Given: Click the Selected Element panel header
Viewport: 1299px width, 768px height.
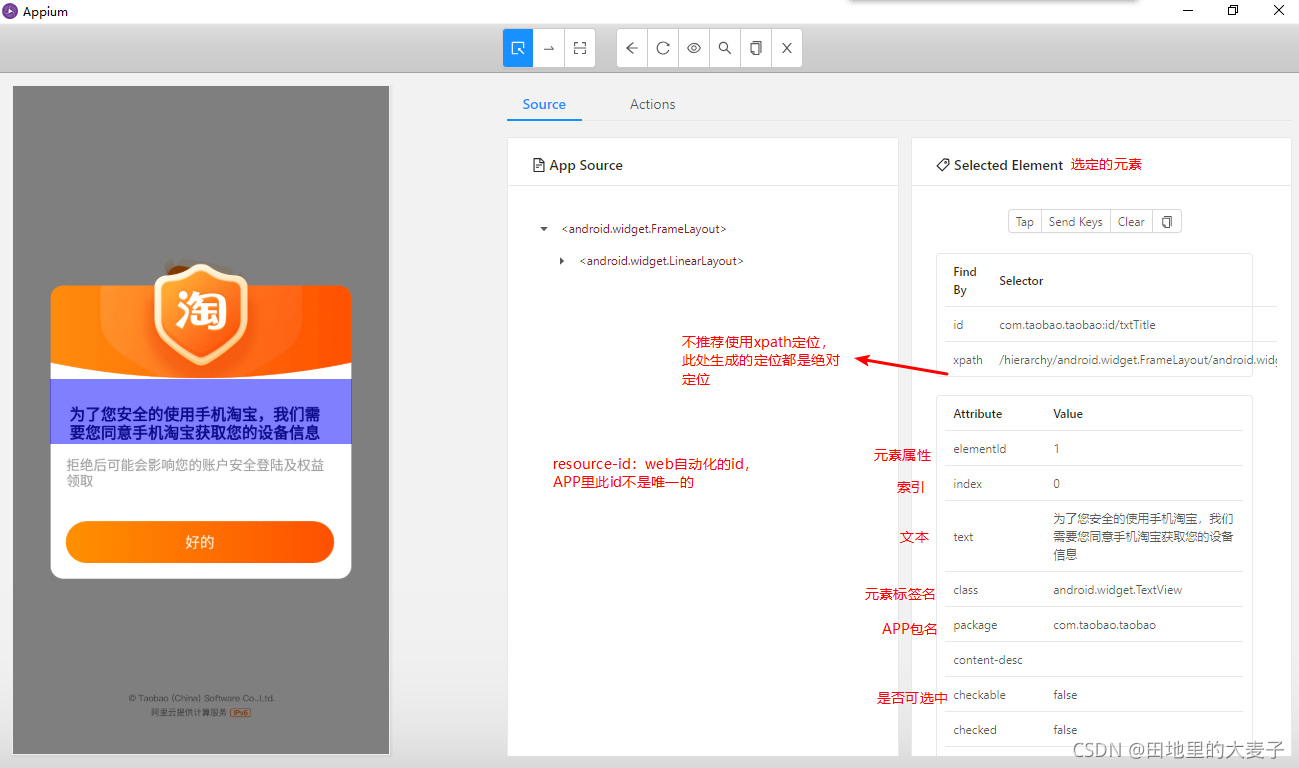Looking at the screenshot, I should pos(1007,165).
